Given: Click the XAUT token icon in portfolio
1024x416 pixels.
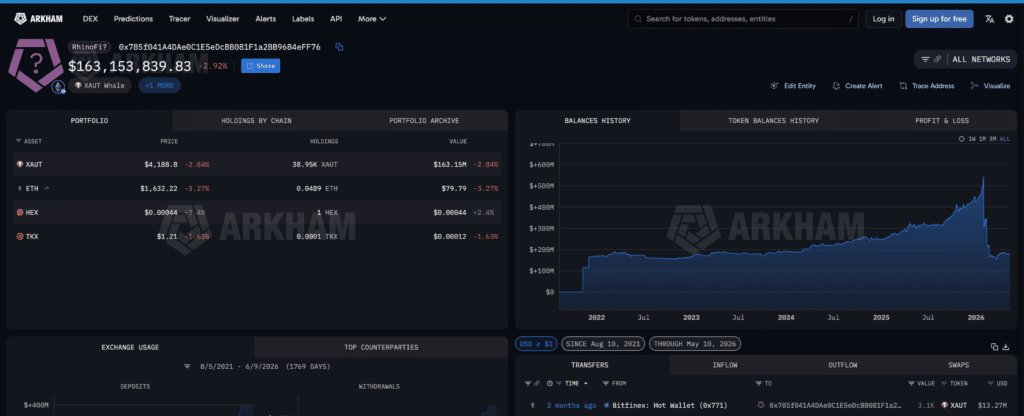Looking at the screenshot, I should tap(20, 165).
